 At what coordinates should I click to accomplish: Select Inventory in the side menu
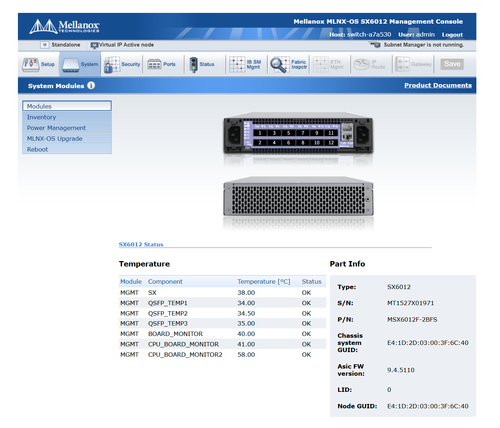click(67, 117)
